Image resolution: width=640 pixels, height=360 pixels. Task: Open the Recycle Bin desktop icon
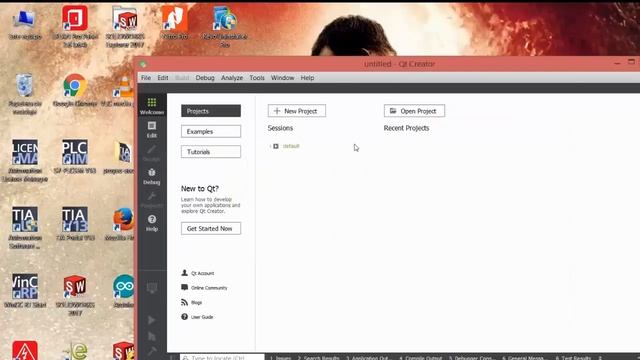tap(24, 94)
